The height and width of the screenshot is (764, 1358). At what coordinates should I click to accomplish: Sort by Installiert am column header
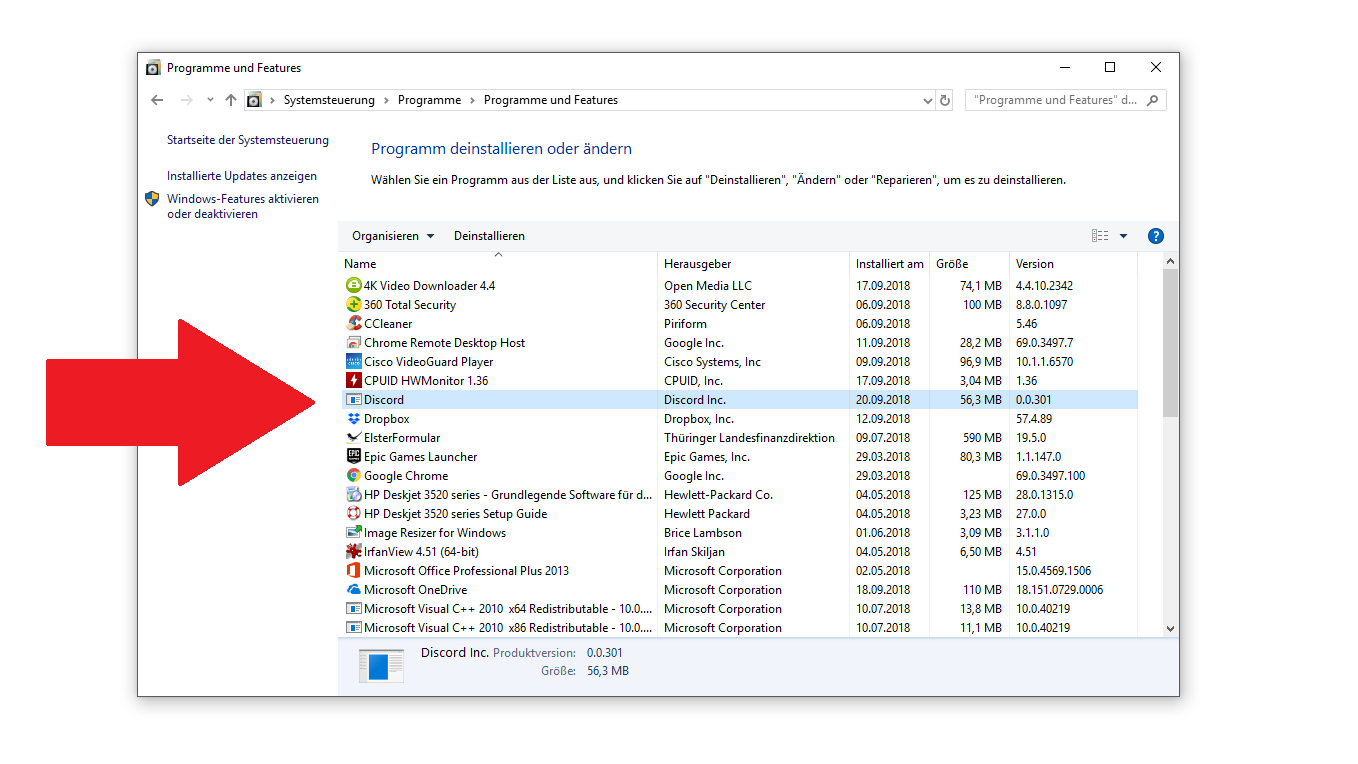point(889,264)
